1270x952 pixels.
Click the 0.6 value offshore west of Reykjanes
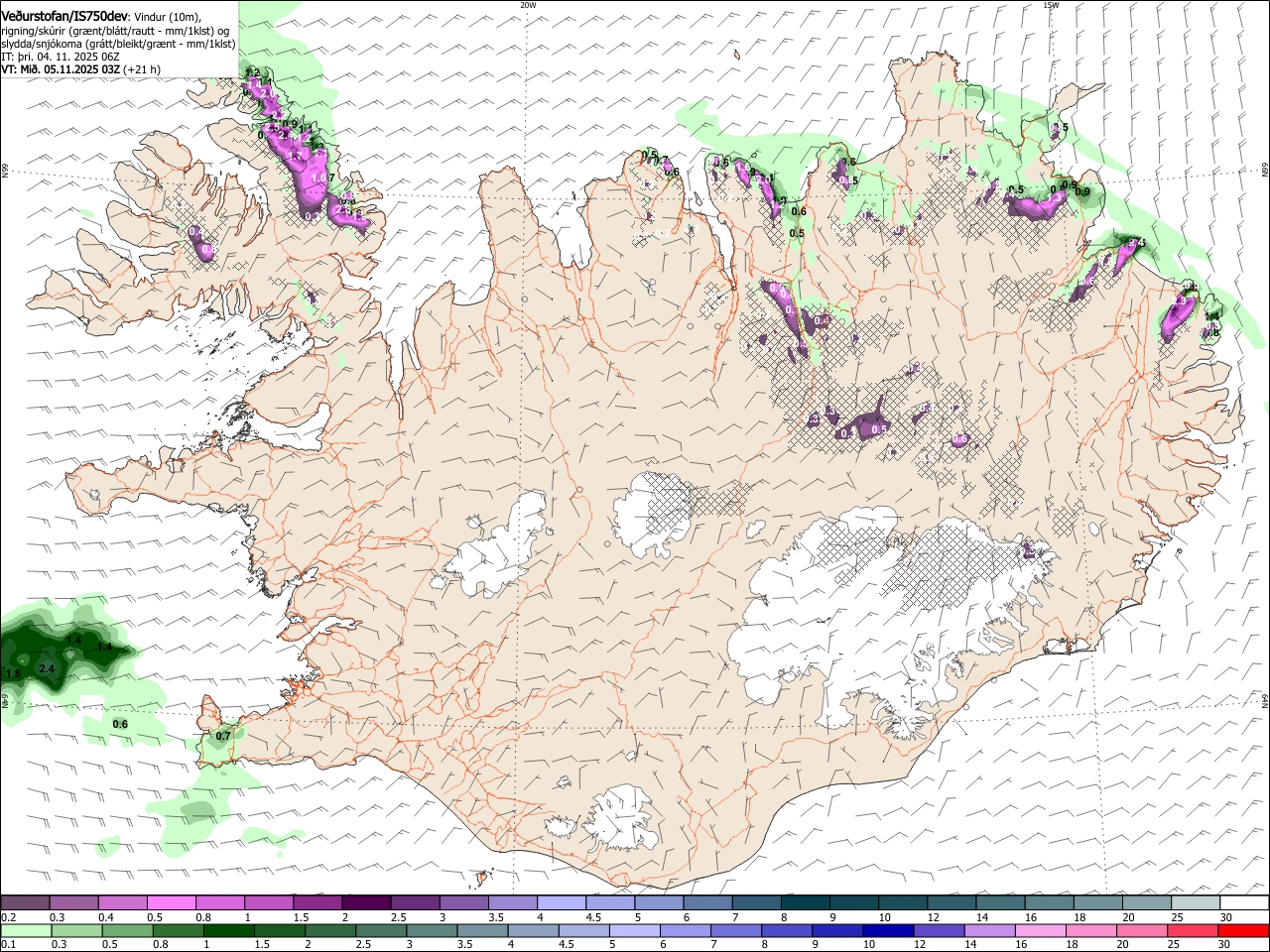point(120,724)
